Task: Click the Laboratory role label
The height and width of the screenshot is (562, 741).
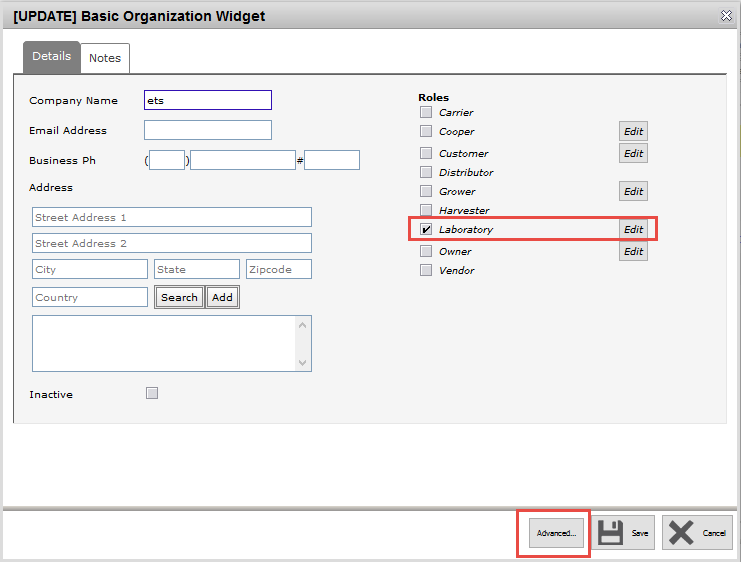Action: 466,230
